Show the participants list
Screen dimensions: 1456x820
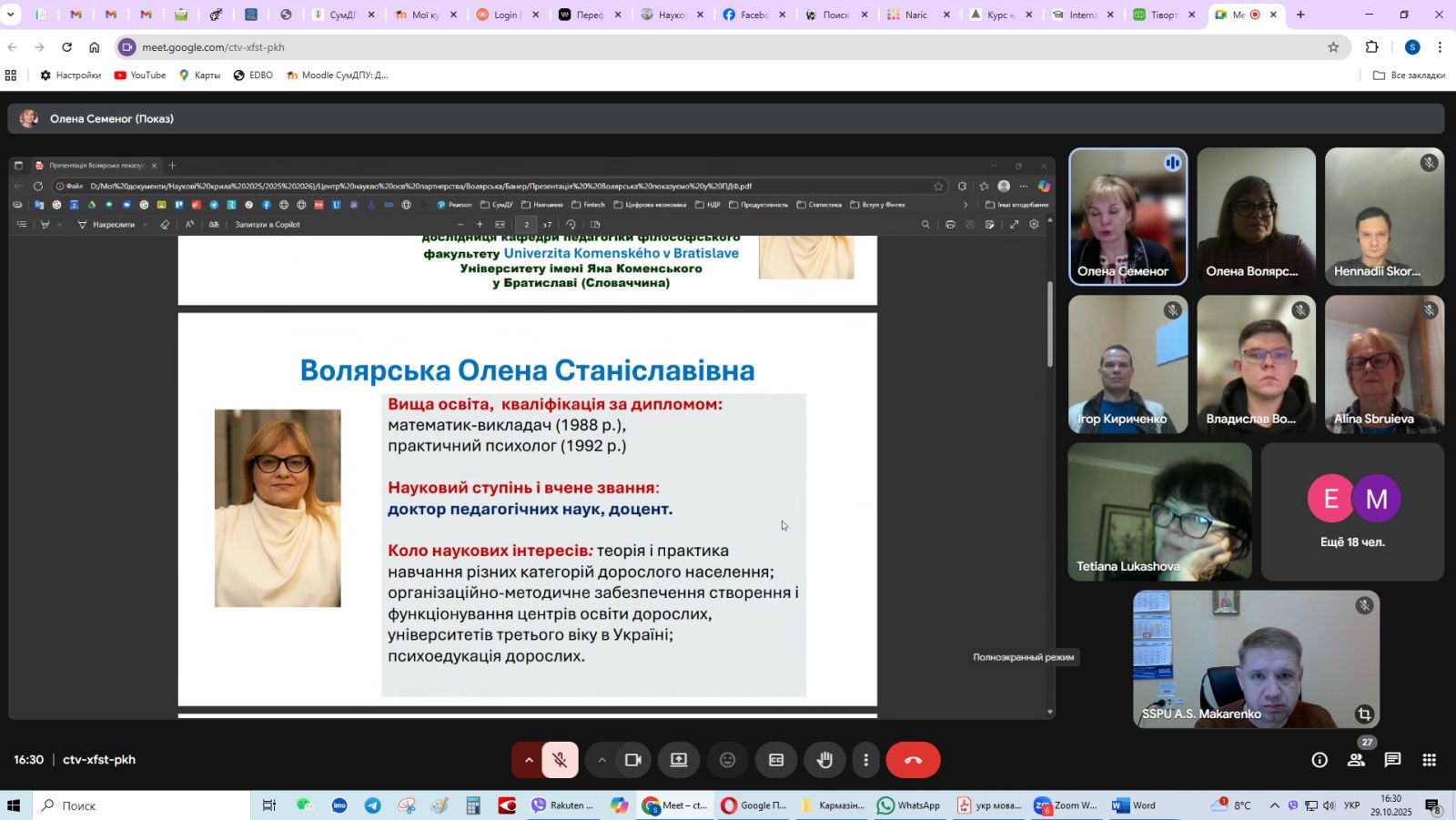click(1356, 760)
